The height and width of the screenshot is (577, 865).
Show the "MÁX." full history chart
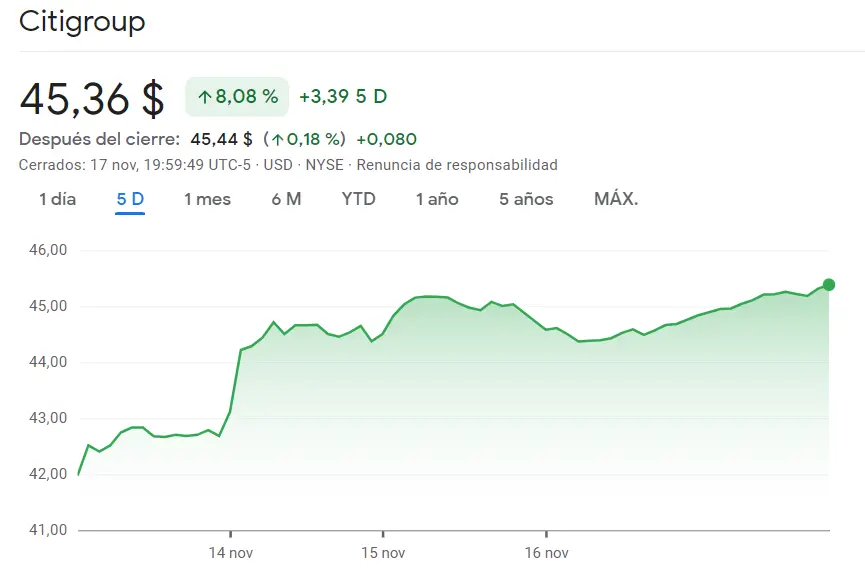tap(616, 199)
